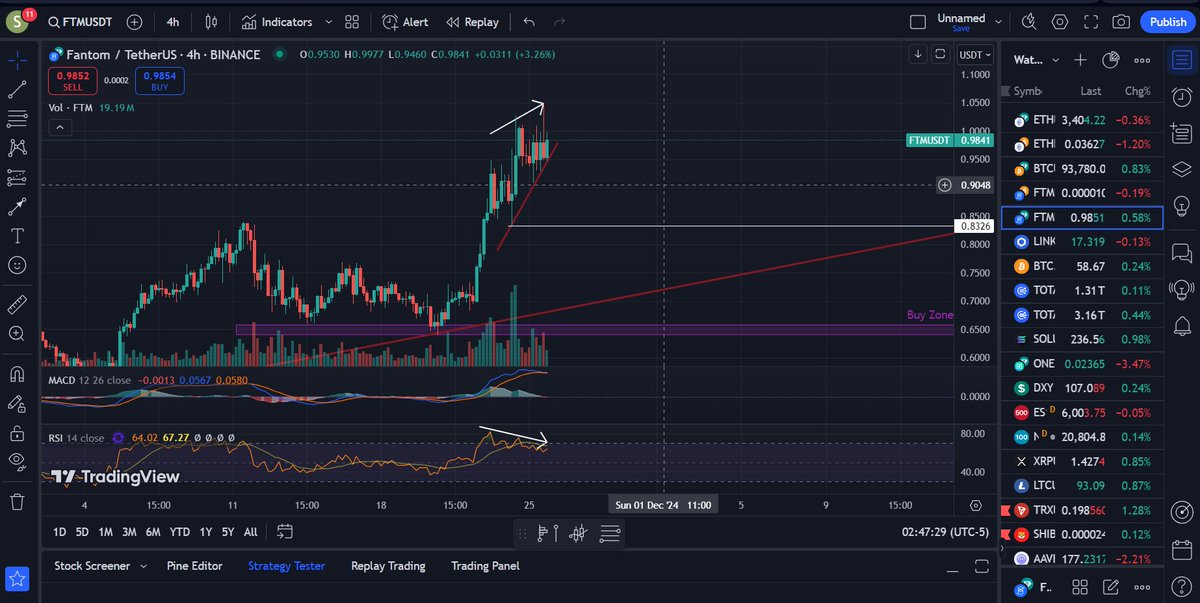Enter fullscreen mode
The image size is (1200, 603).
[x=1091, y=21]
